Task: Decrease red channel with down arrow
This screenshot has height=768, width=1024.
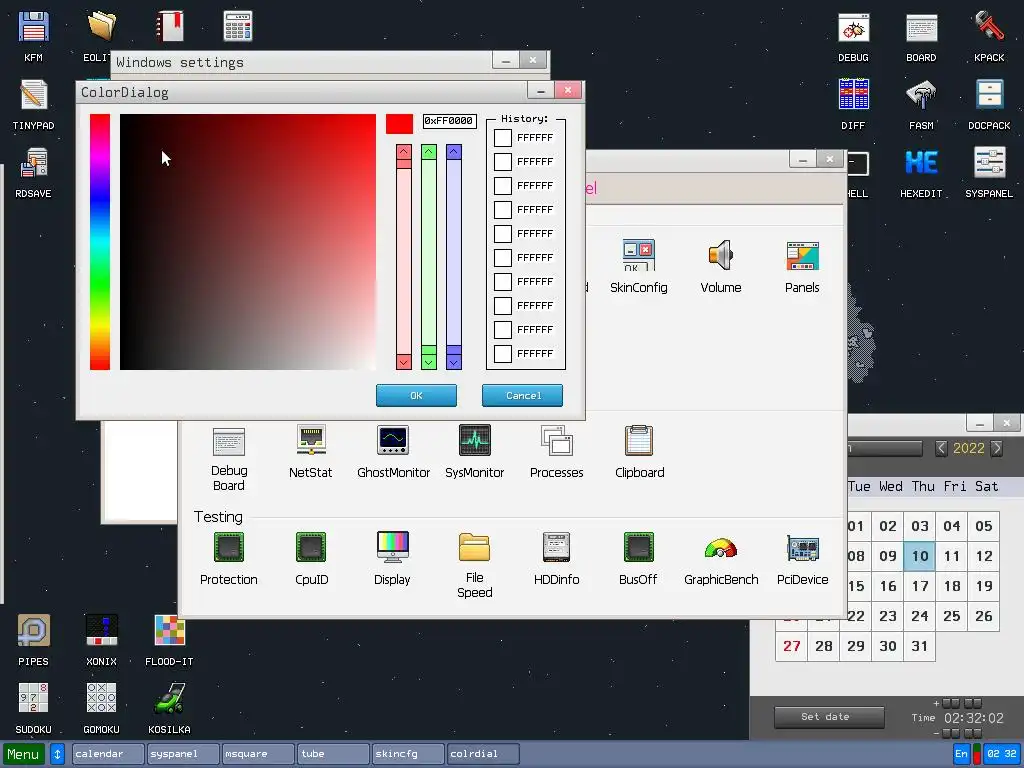Action: click(x=404, y=362)
